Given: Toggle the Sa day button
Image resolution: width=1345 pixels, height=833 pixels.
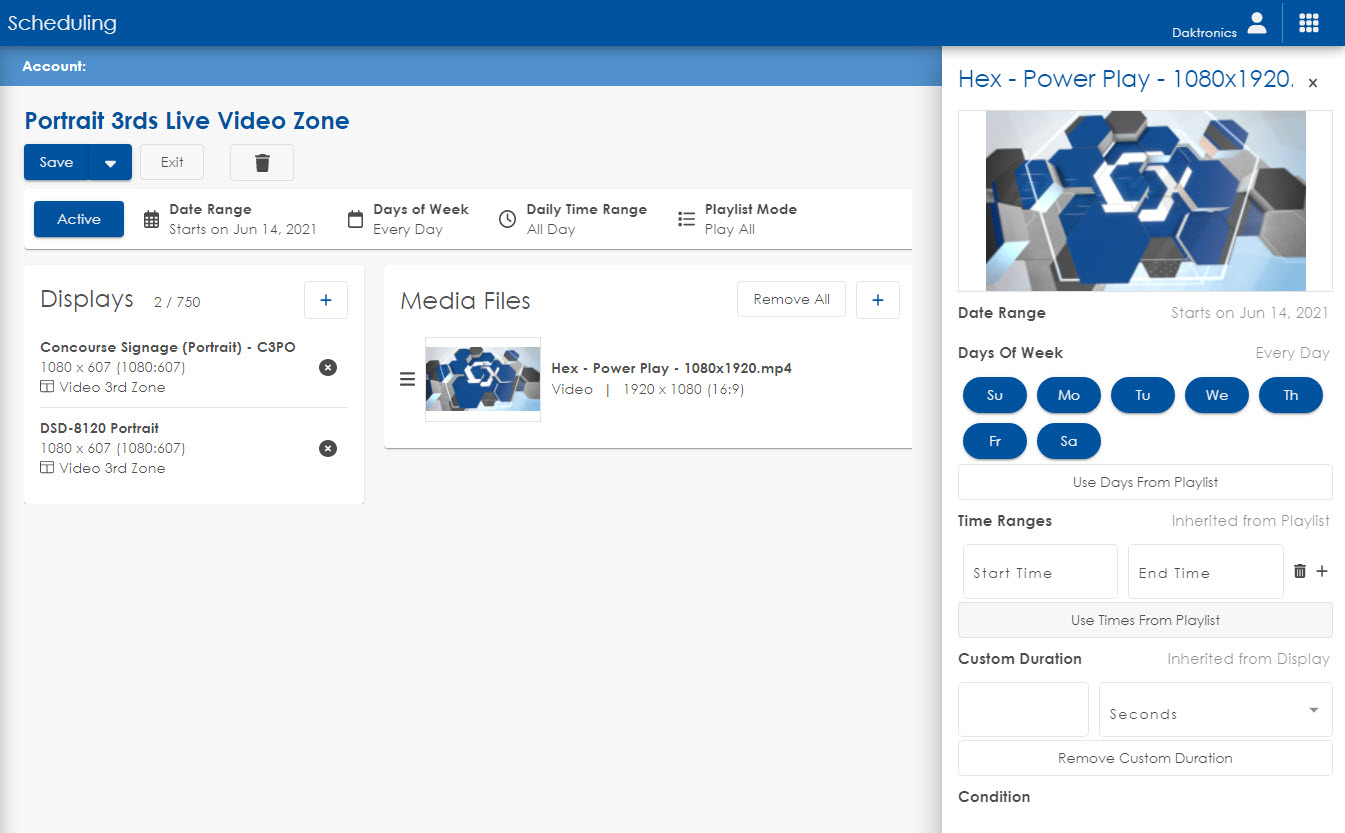Looking at the screenshot, I should tap(1068, 441).
